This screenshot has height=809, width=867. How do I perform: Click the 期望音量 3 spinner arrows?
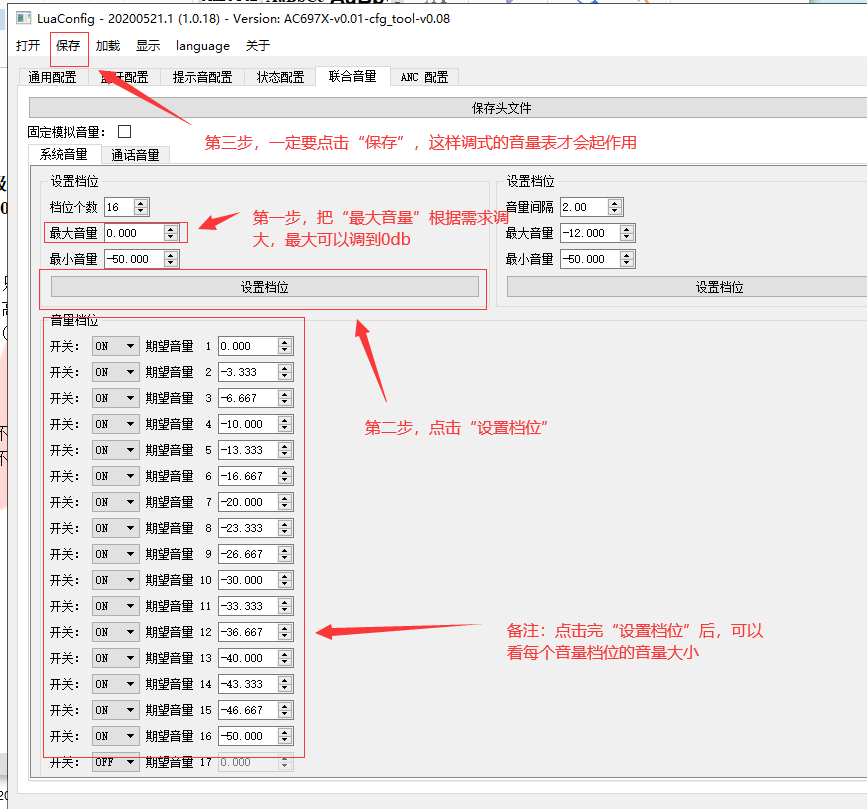pyautogui.click(x=285, y=398)
